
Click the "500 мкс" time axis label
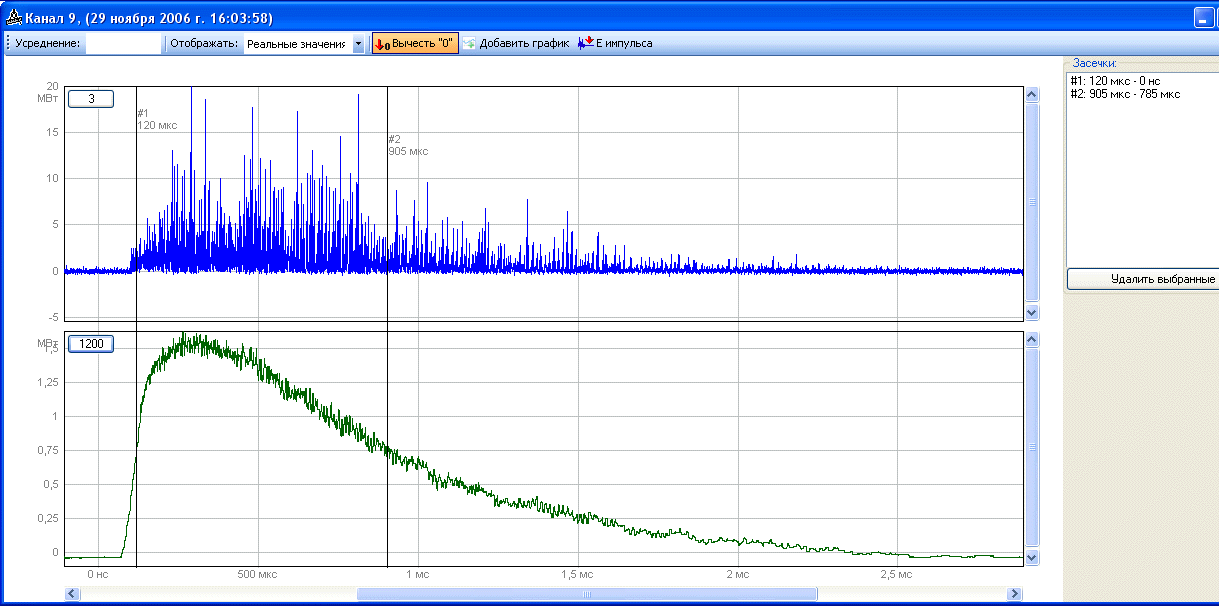pos(257,574)
